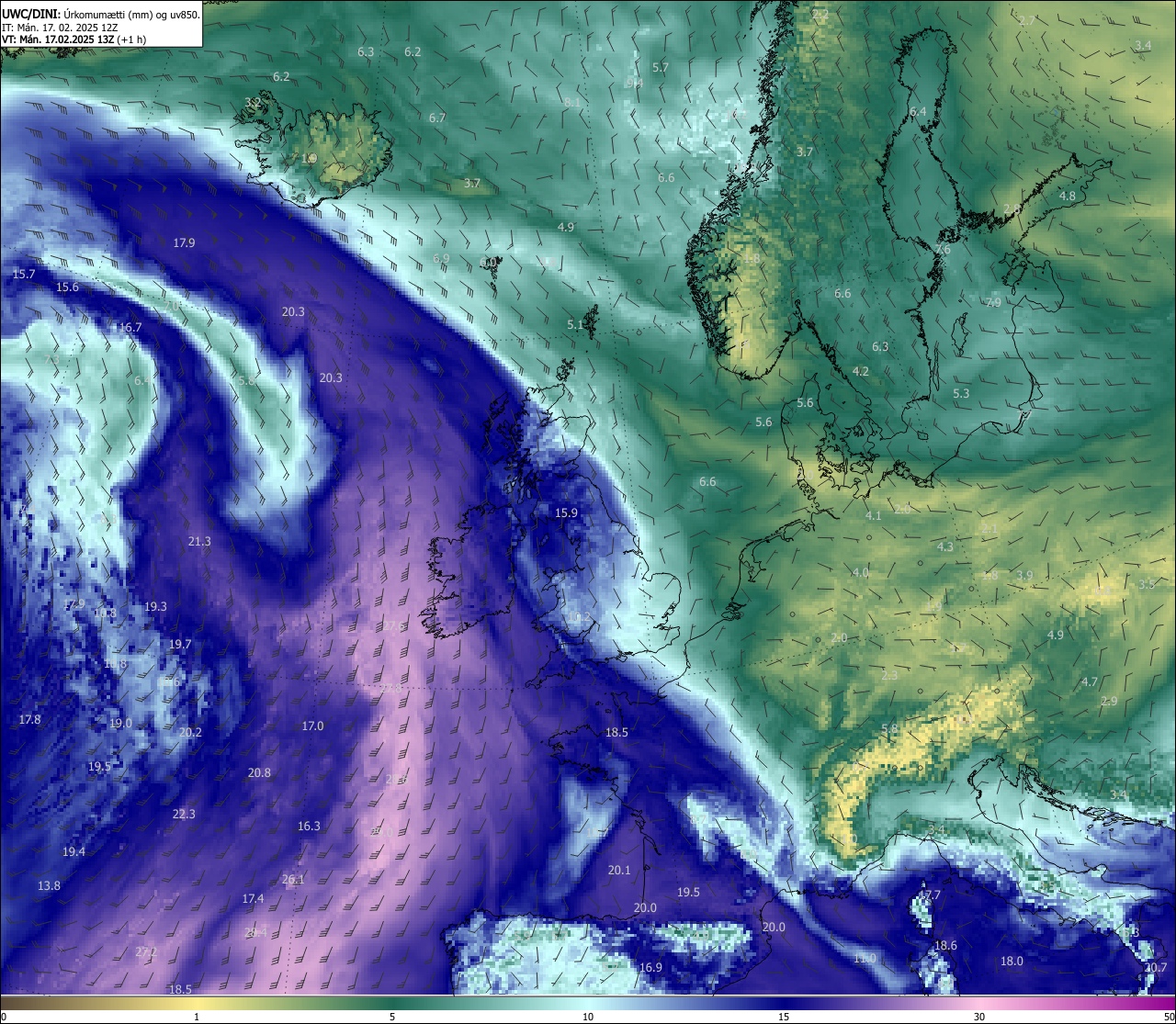Image resolution: width=1176 pixels, height=1024 pixels.
Task: Click the map value 4.0
Action: tap(860, 573)
